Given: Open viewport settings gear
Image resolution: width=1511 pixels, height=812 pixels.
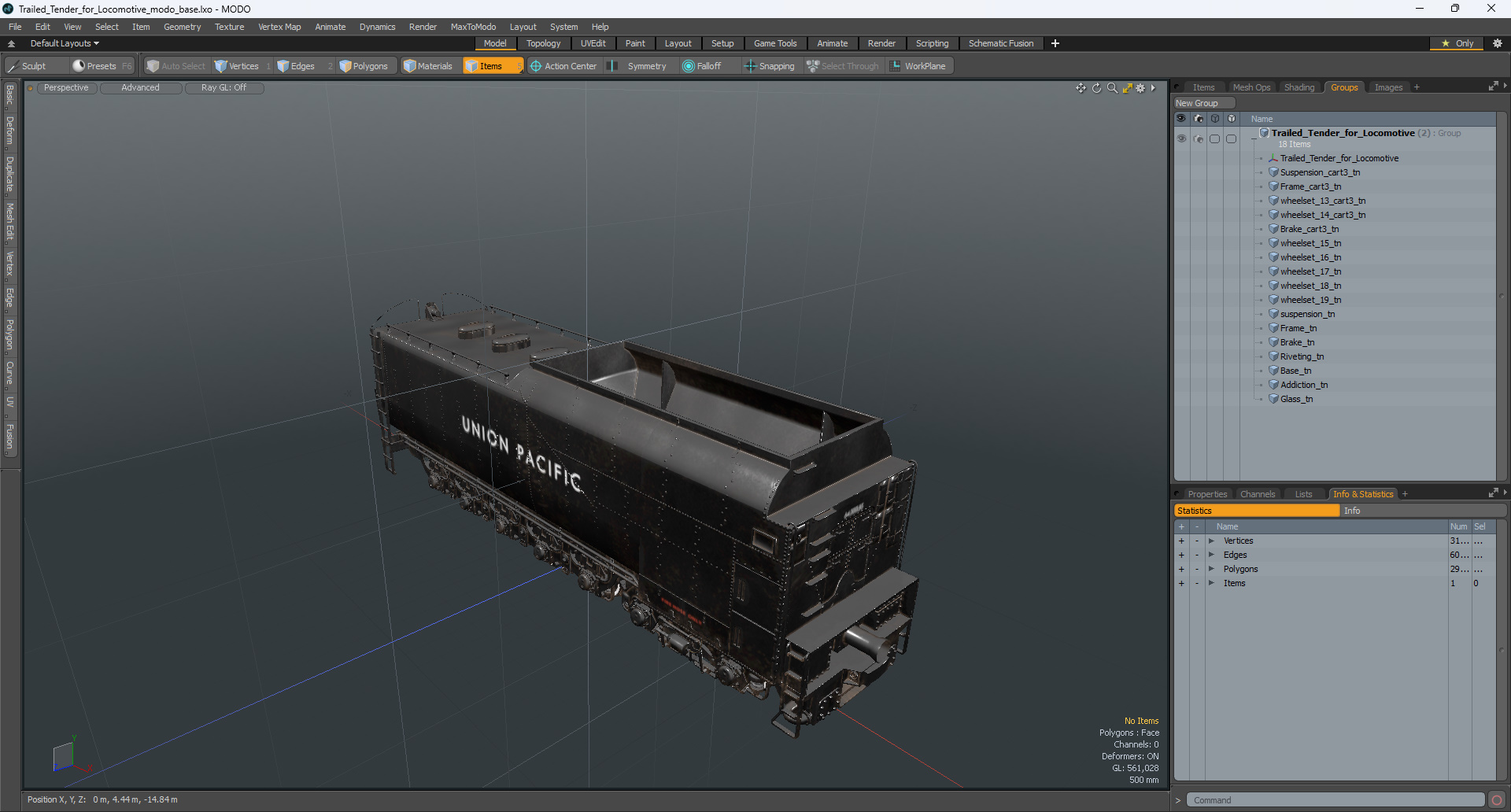Looking at the screenshot, I should 1140,88.
